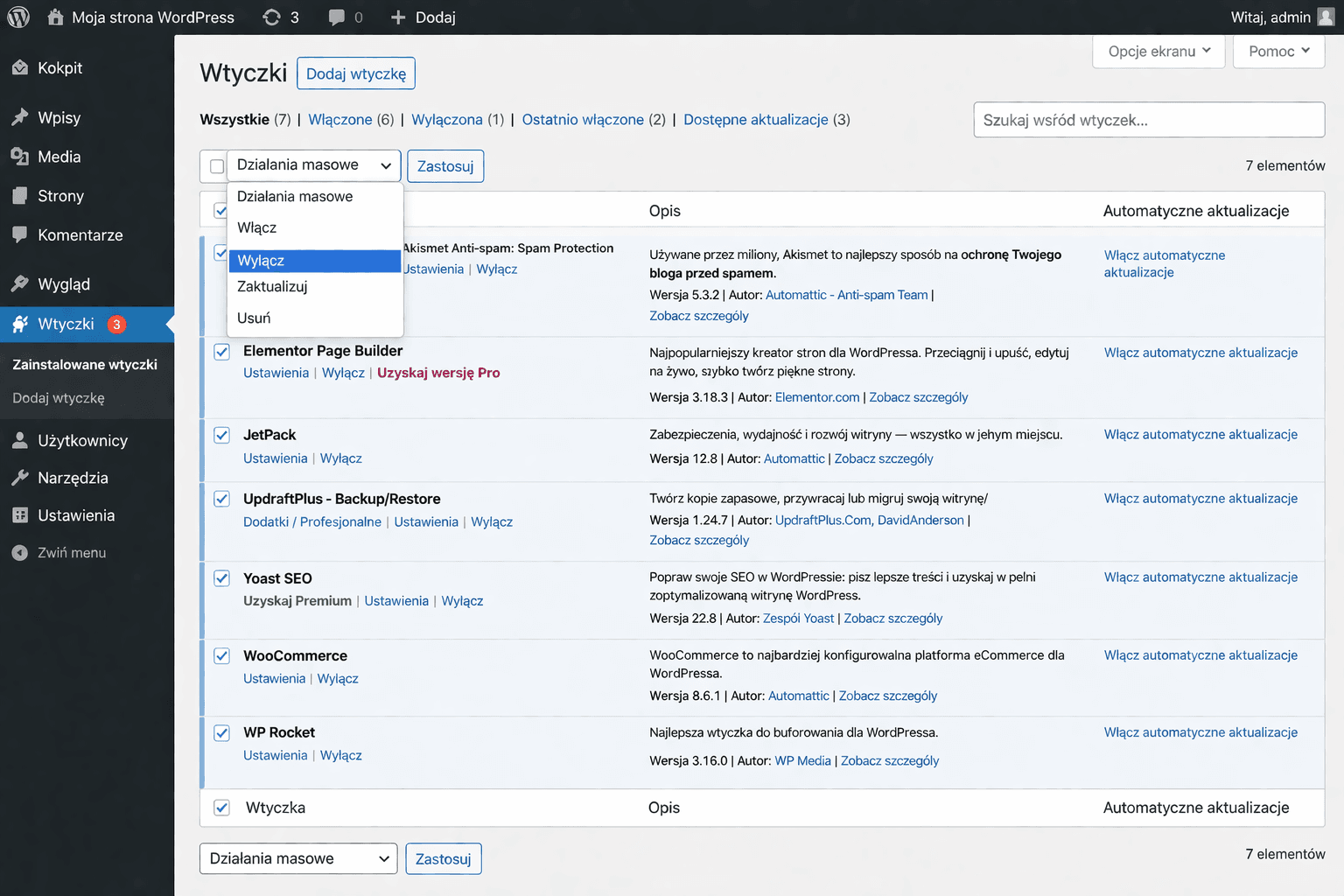
Task: Click the red update count badge on Wtyczki
Action: pos(116,325)
